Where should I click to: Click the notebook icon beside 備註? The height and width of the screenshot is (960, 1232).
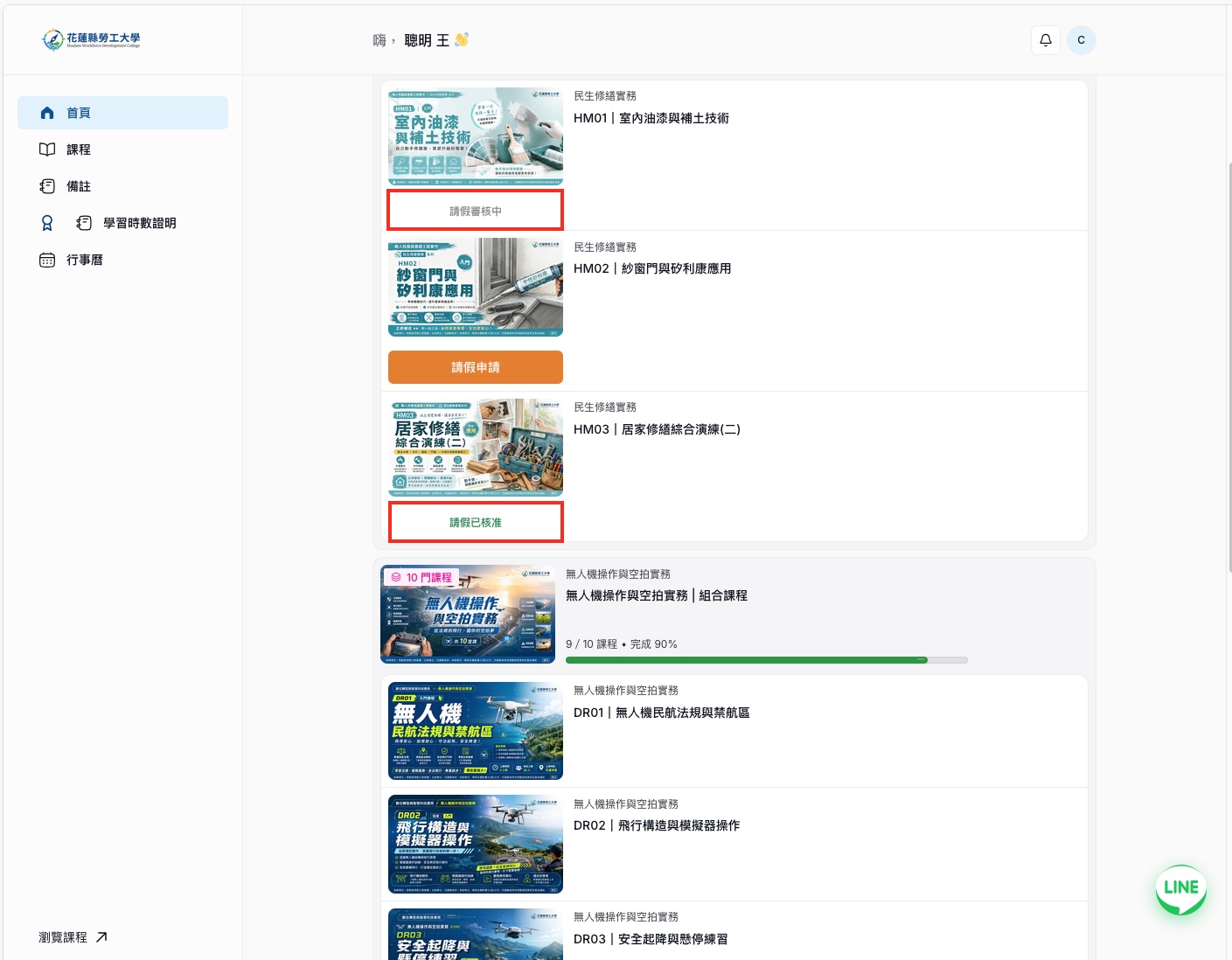[47, 186]
